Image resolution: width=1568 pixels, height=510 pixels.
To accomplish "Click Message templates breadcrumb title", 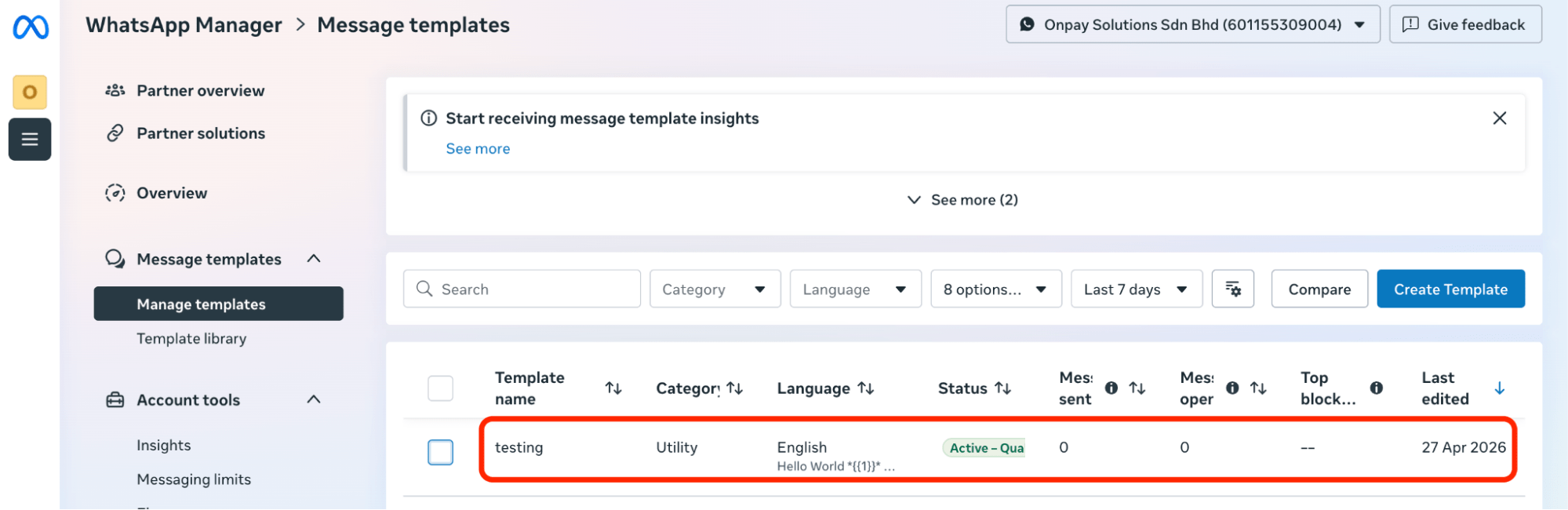I will tap(413, 25).
